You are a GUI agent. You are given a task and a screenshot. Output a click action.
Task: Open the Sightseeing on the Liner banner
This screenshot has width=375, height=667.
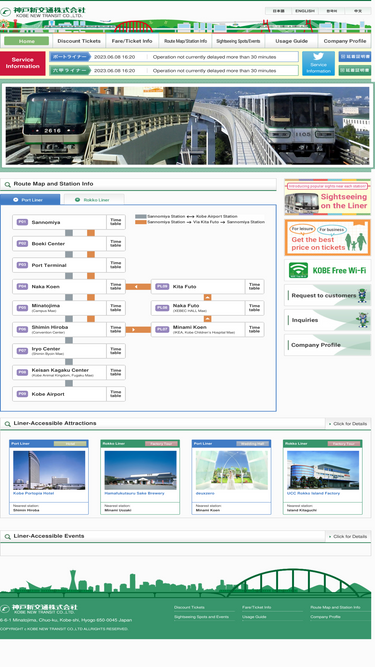pos(327,197)
